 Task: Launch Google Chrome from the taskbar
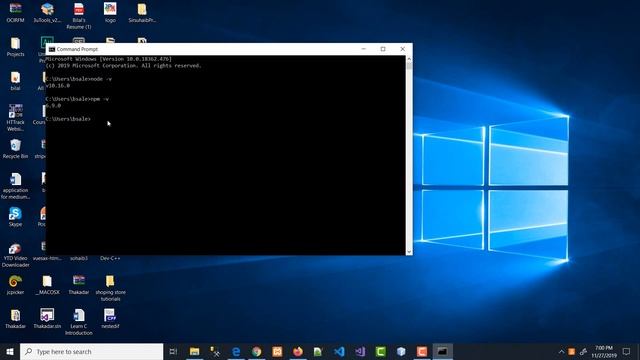click(257, 351)
